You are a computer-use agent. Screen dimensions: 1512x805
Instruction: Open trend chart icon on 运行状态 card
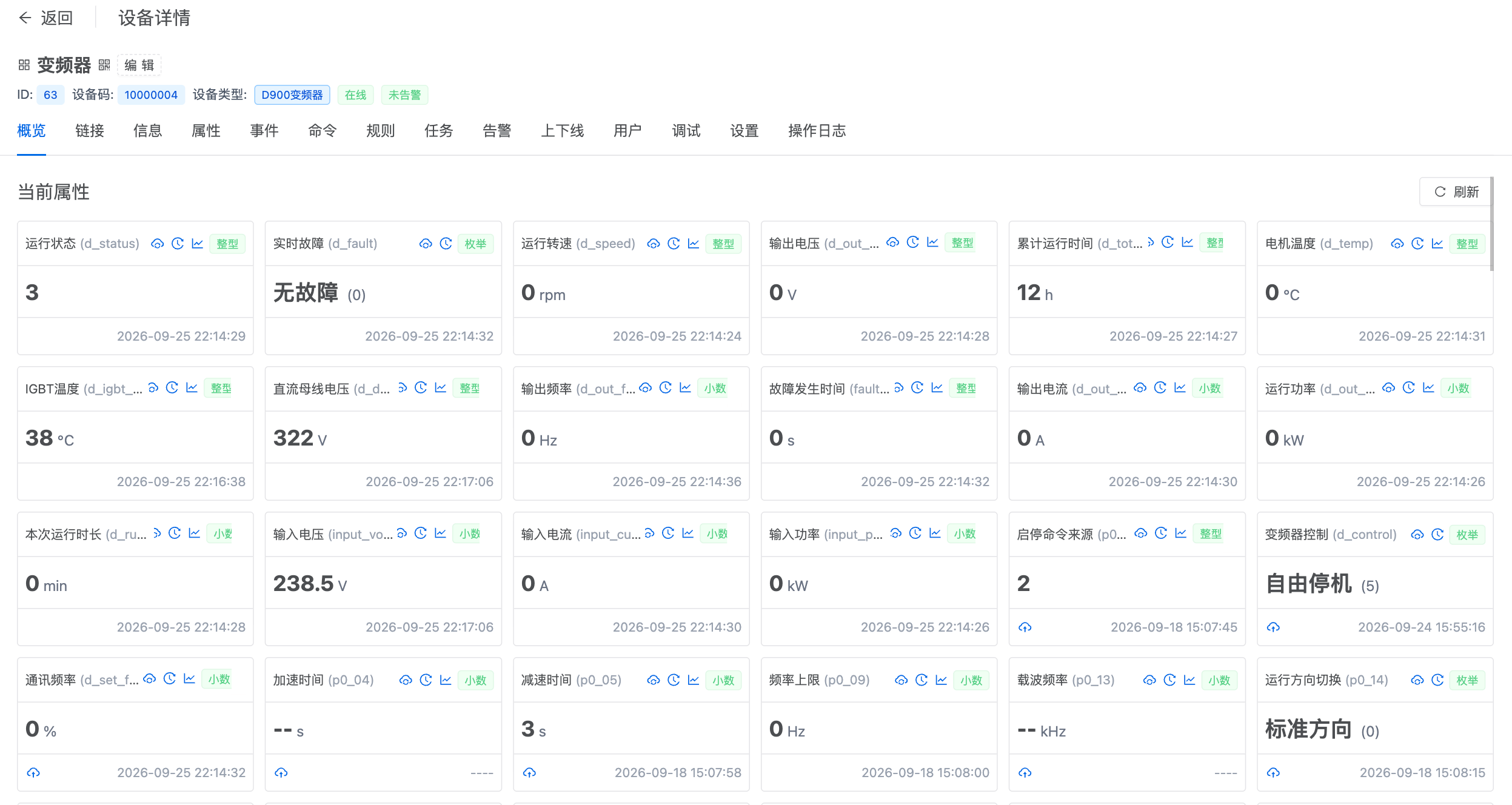click(x=198, y=244)
